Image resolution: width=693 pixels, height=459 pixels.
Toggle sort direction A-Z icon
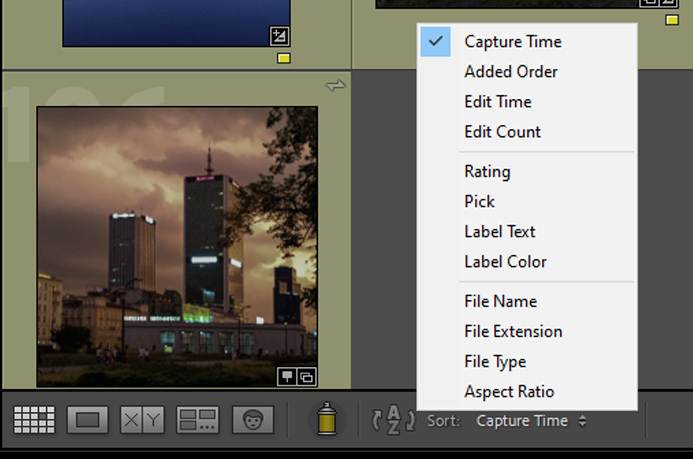(x=393, y=420)
